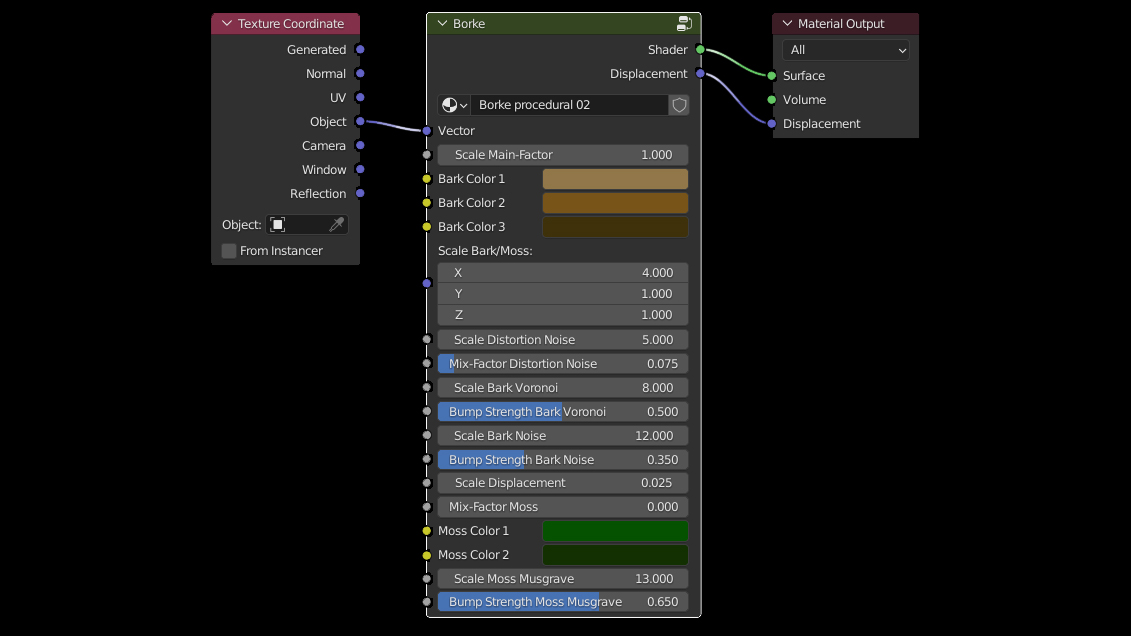Viewport: 1131px width, 636px height.
Task: Collapse the Borke node
Action: (442, 24)
